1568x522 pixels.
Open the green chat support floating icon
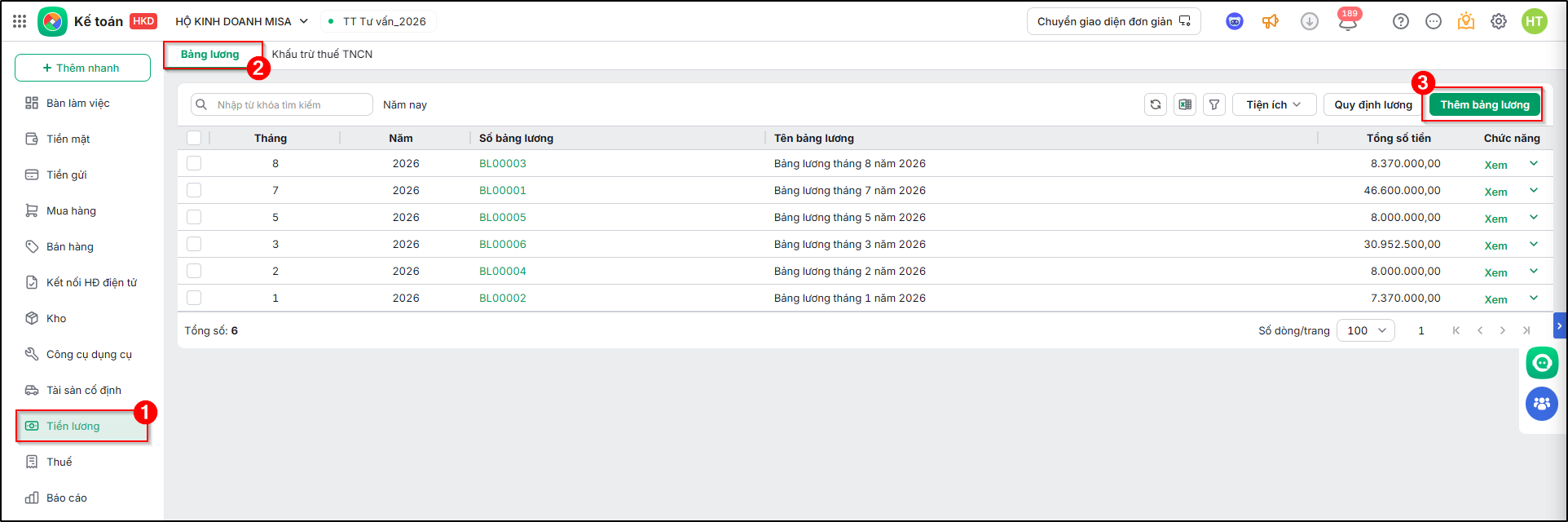coord(1542,363)
